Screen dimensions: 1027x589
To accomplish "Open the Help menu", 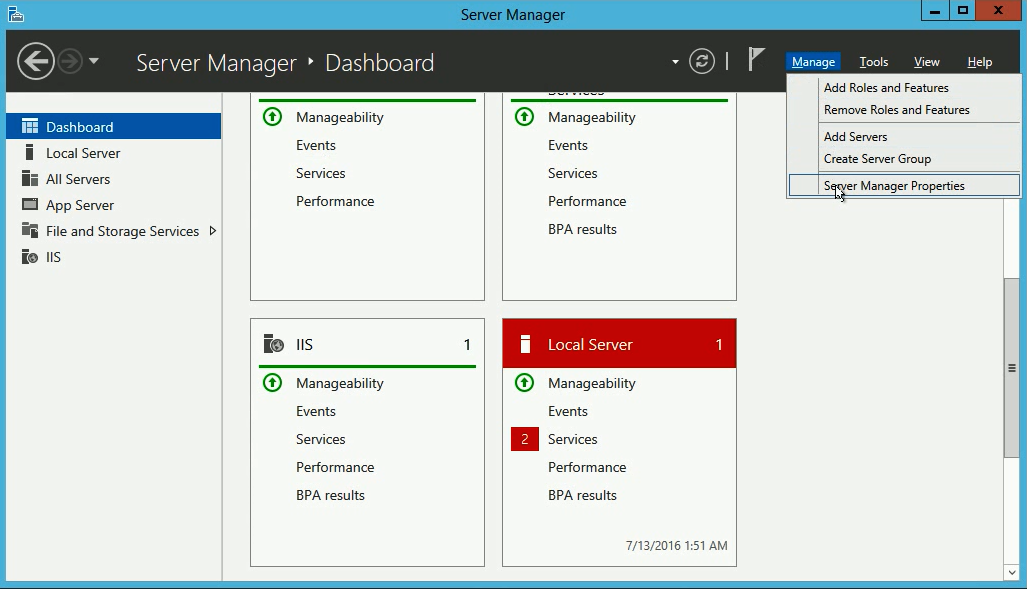I will coord(979,62).
